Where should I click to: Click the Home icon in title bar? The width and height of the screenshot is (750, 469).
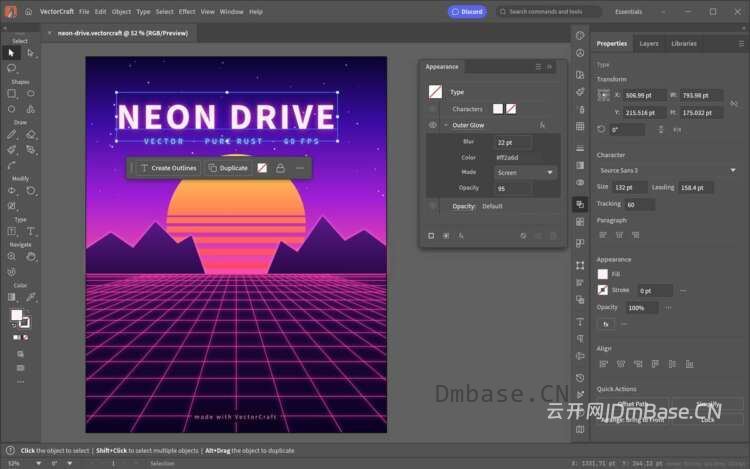pyautogui.click(x=28, y=11)
